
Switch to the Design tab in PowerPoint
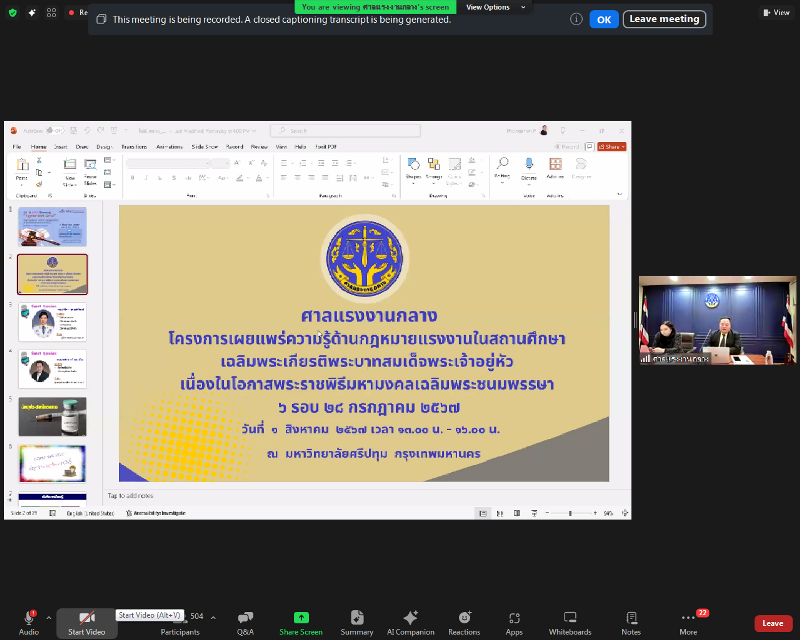pos(104,146)
